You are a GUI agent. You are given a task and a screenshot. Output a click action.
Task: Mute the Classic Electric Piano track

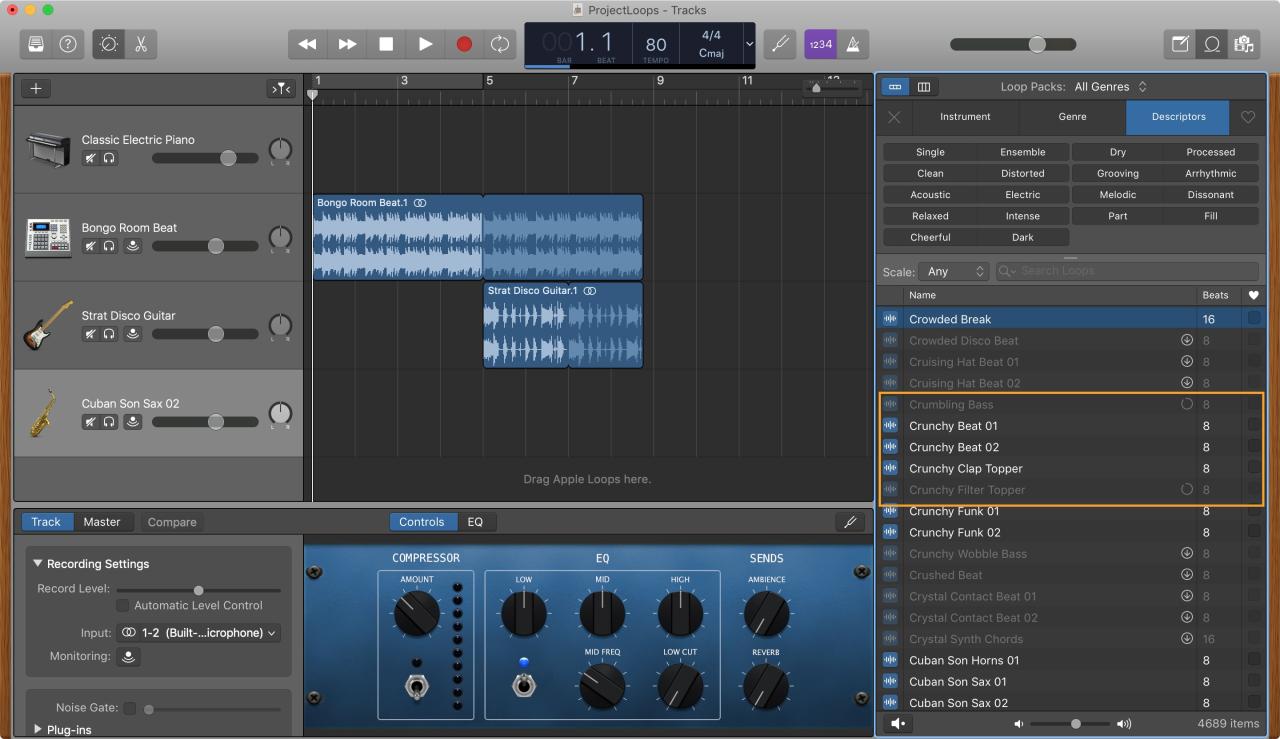click(89, 157)
